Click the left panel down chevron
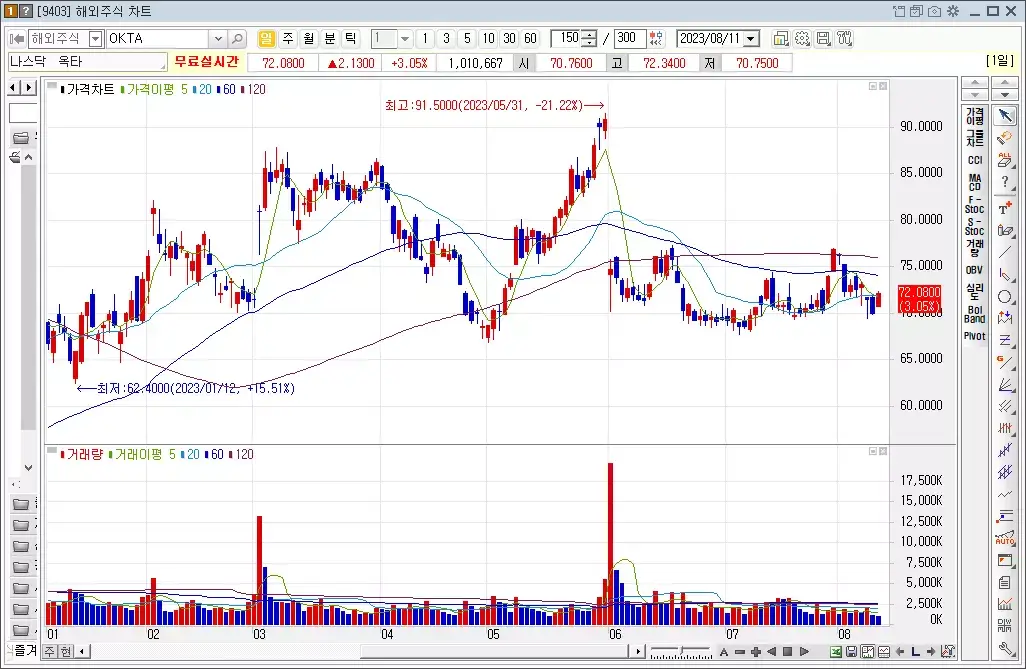Screen dimensions: 1026x669 tap(28, 467)
